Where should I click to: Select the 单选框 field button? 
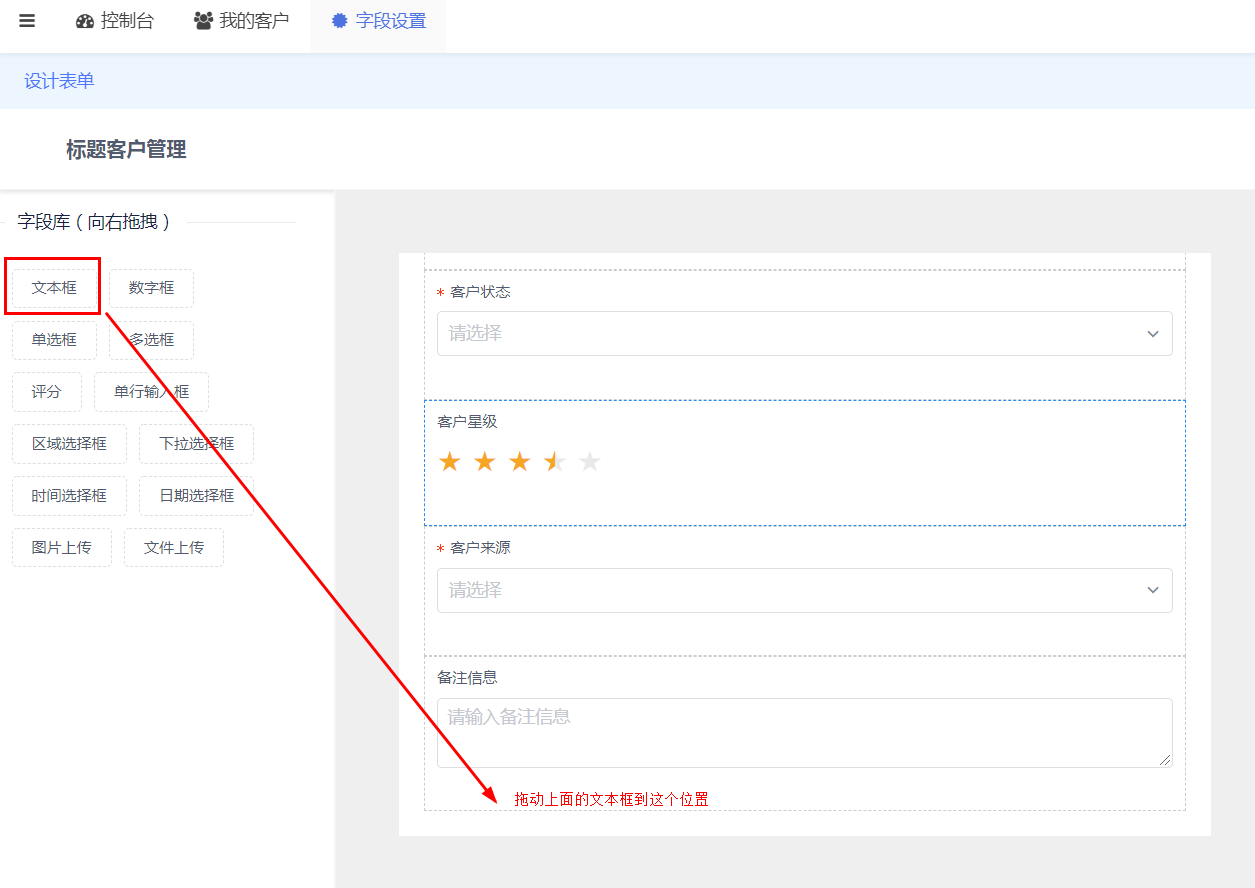pos(54,340)
